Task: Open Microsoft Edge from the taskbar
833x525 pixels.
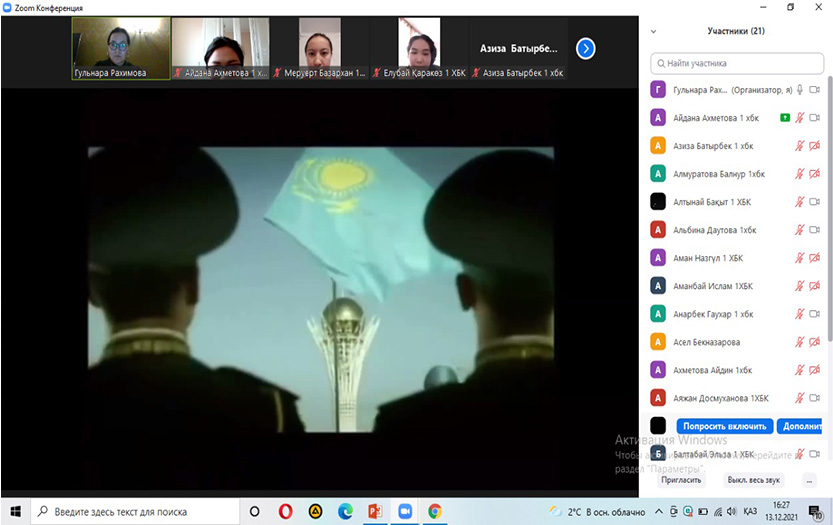Action: tap(346, 511)
